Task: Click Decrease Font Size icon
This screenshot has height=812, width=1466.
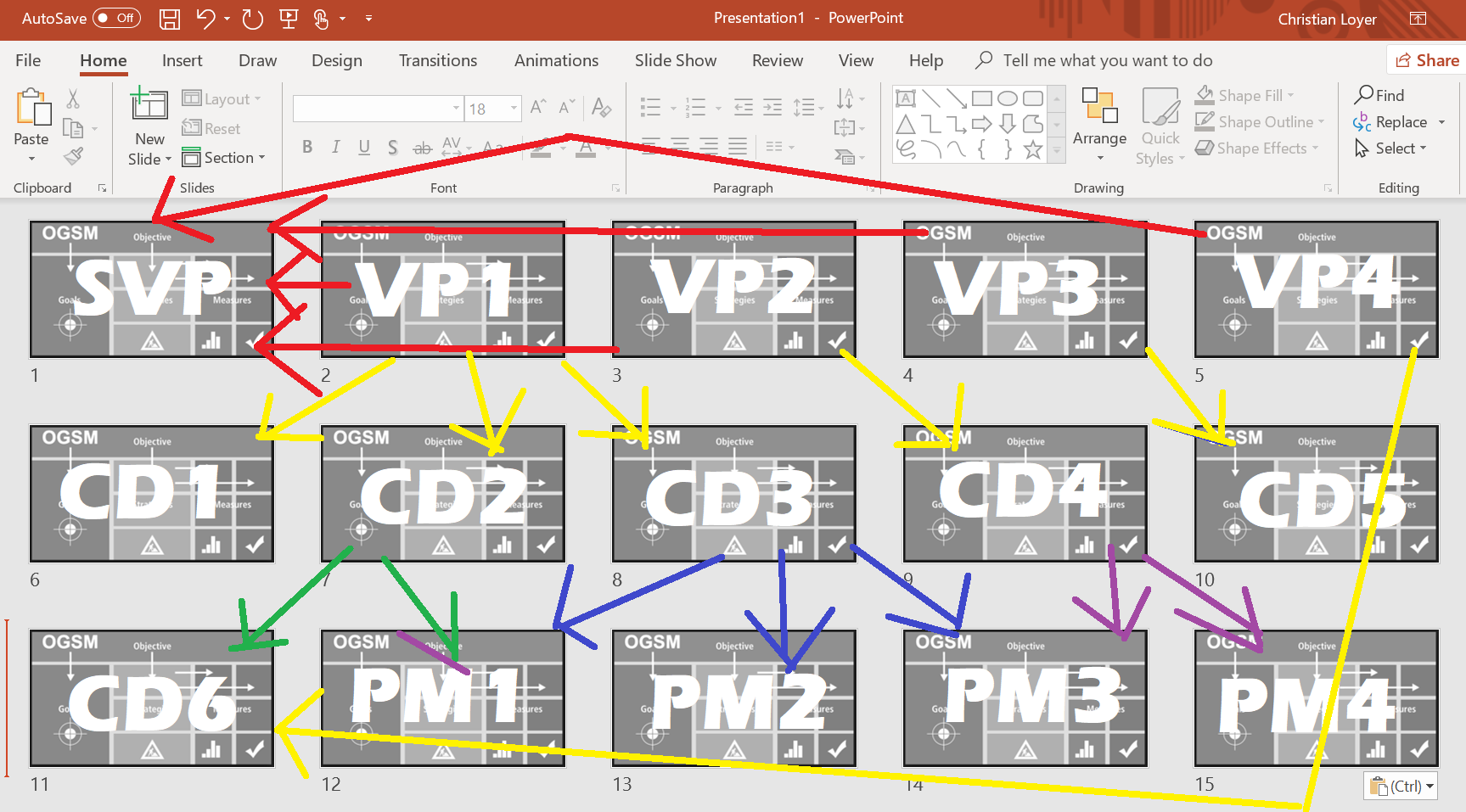Action: [566, 107]
